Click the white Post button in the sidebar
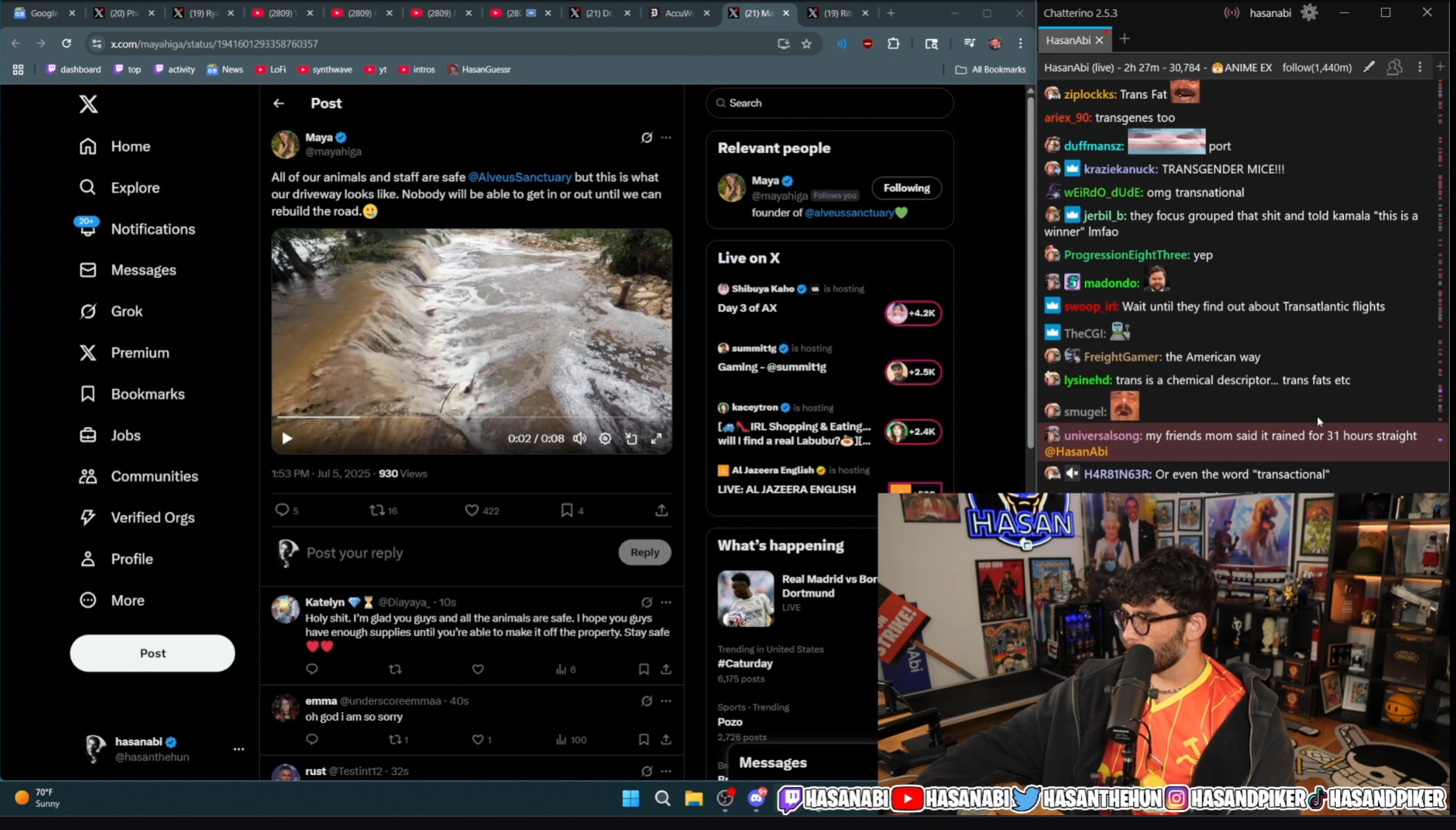The image size is (1456, 830). 152,653
